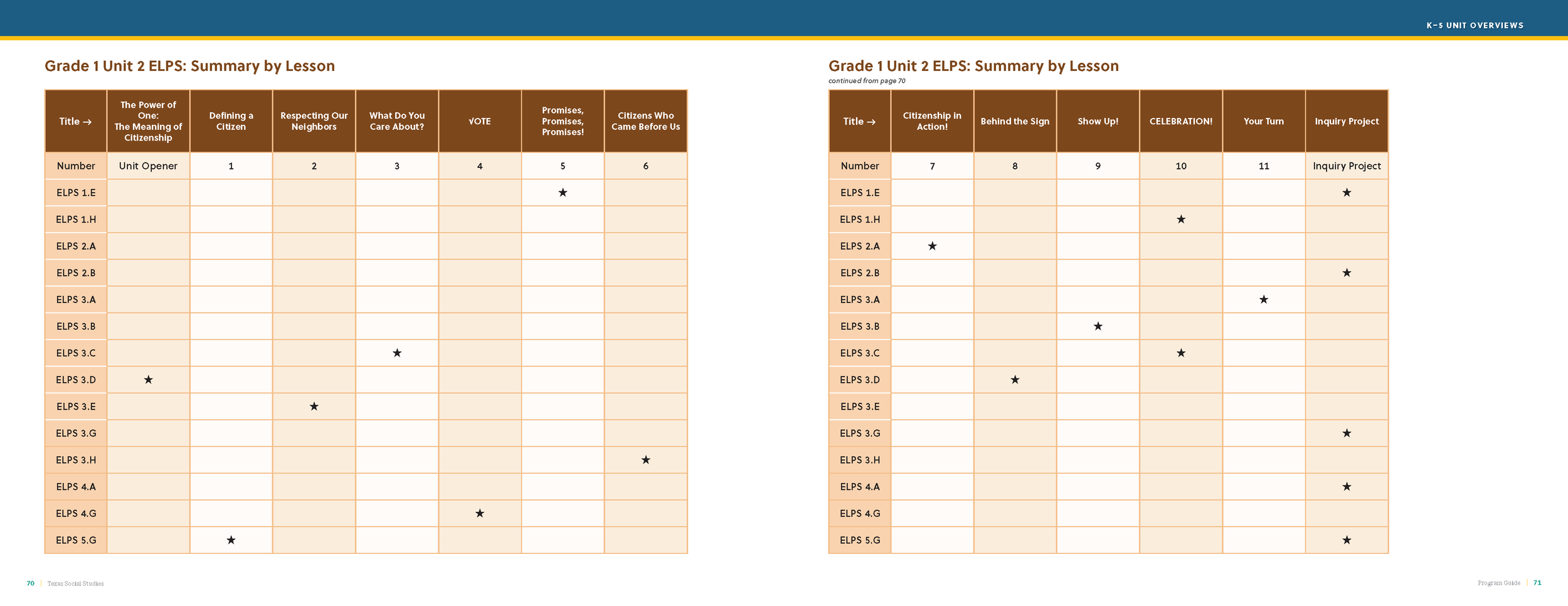Click page number 70 in the footer

coord(30,583)
